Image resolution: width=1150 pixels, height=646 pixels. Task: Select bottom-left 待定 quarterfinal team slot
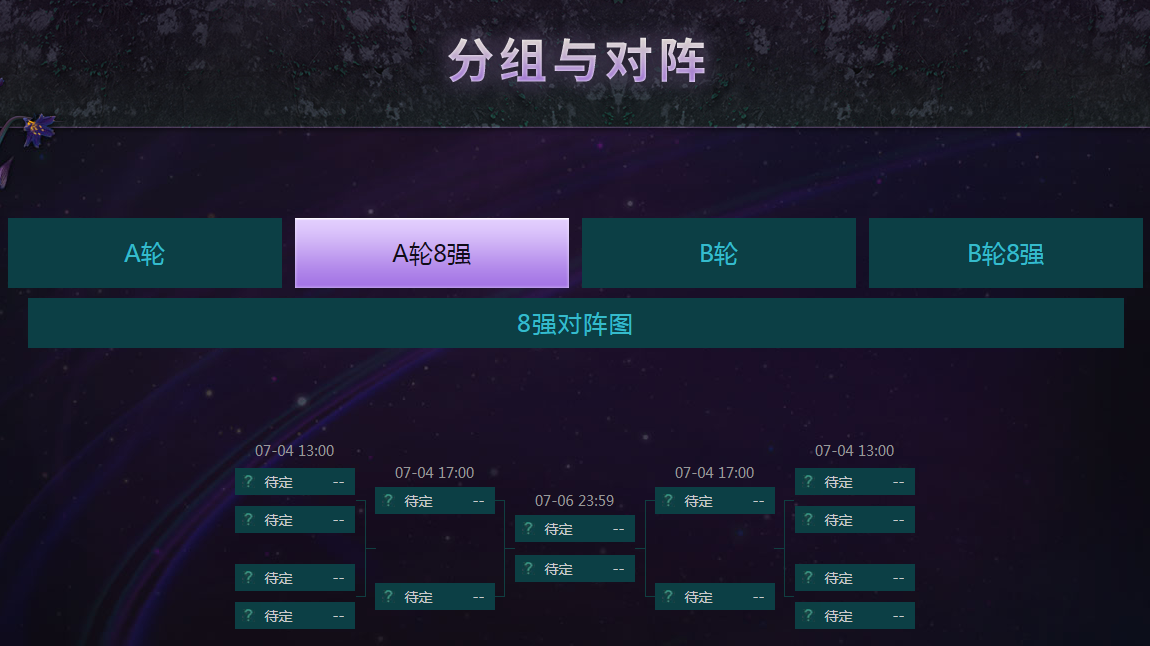coord(295,616)
